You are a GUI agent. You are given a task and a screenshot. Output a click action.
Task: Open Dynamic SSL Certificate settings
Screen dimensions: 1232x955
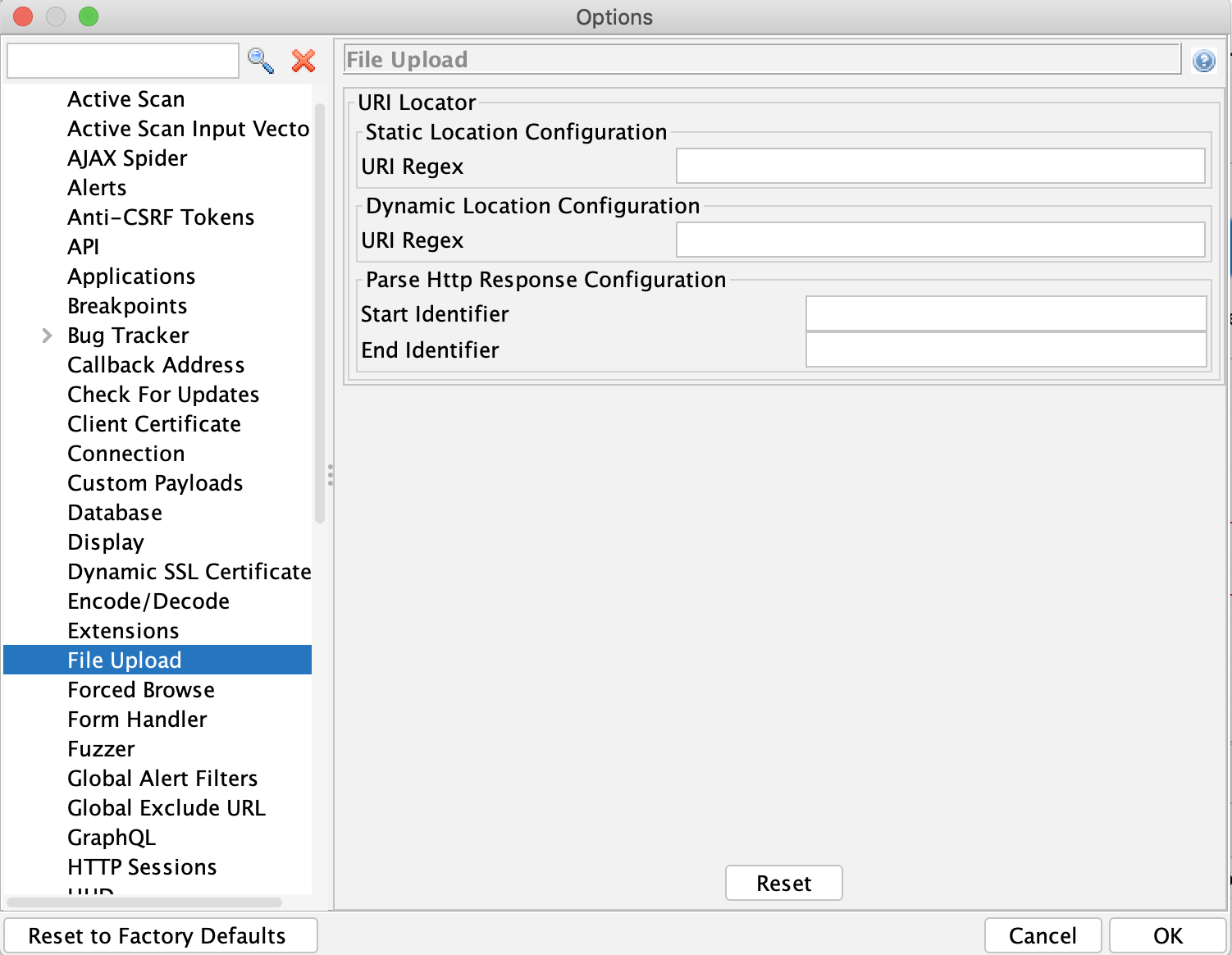189,572
